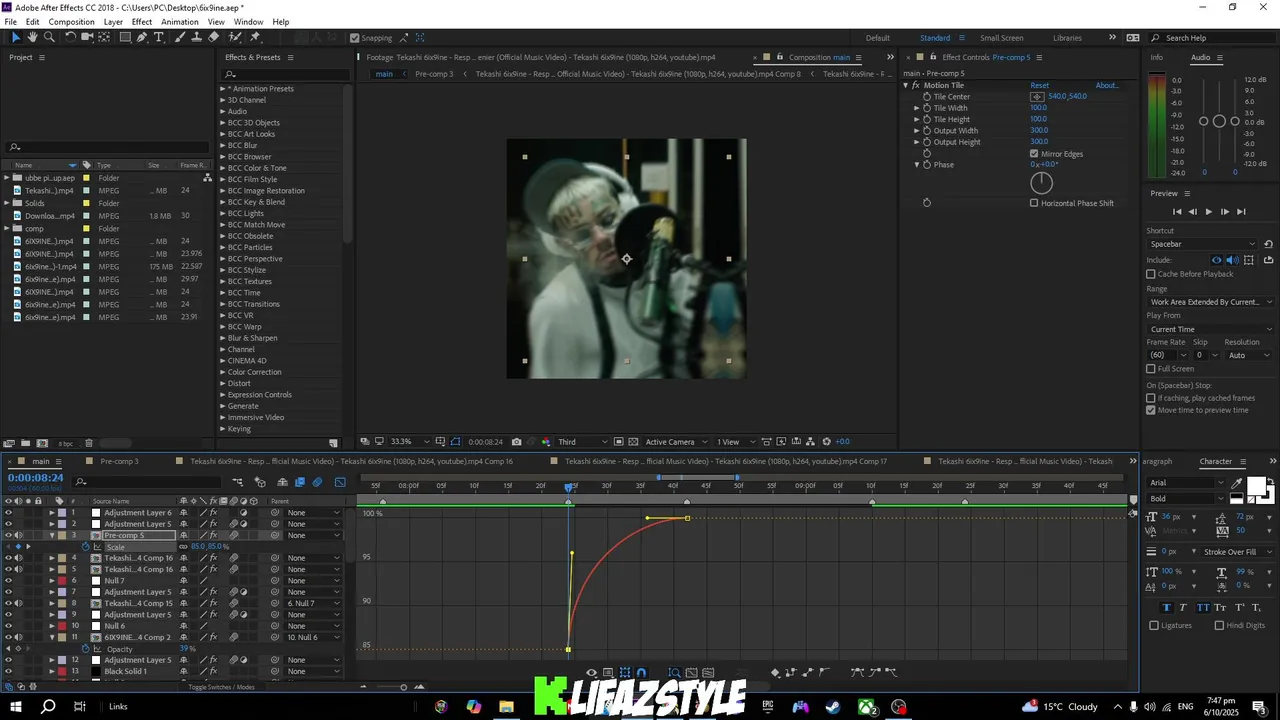
Task: Toggle Move time to preview time checkbox
Action: coord(1151,410)
